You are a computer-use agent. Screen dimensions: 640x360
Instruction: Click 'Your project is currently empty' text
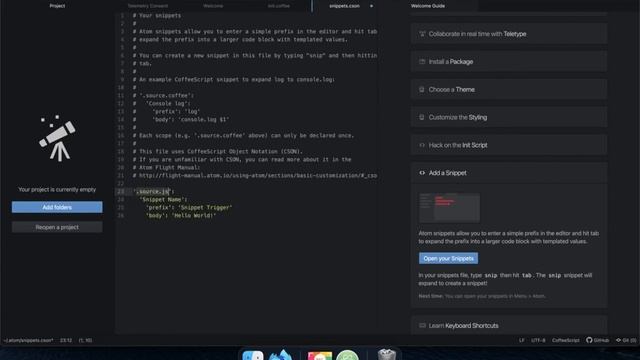57,189
